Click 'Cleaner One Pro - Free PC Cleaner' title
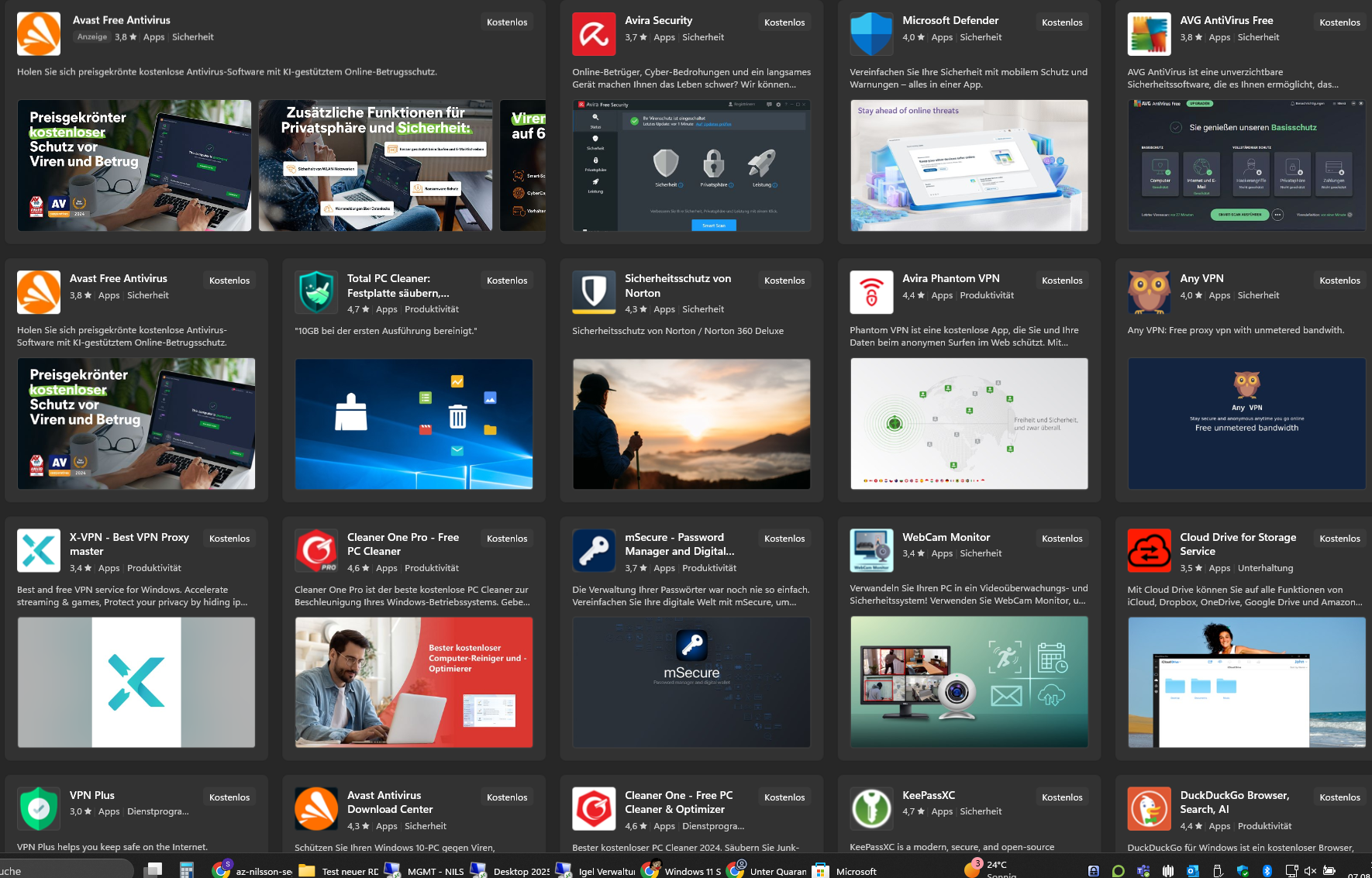 click(x=403, y=544)
